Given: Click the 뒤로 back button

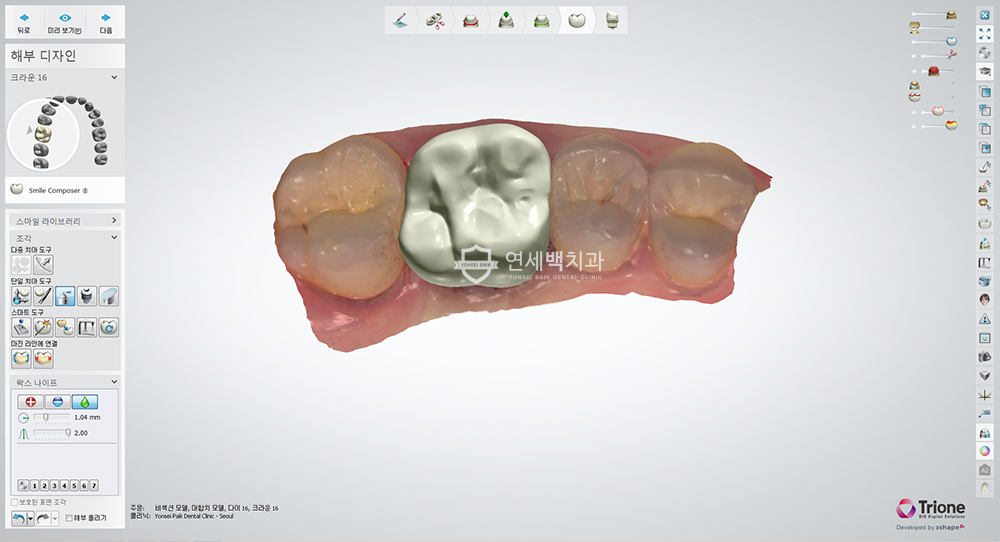Looking at the screenshot, I should 24,22.
